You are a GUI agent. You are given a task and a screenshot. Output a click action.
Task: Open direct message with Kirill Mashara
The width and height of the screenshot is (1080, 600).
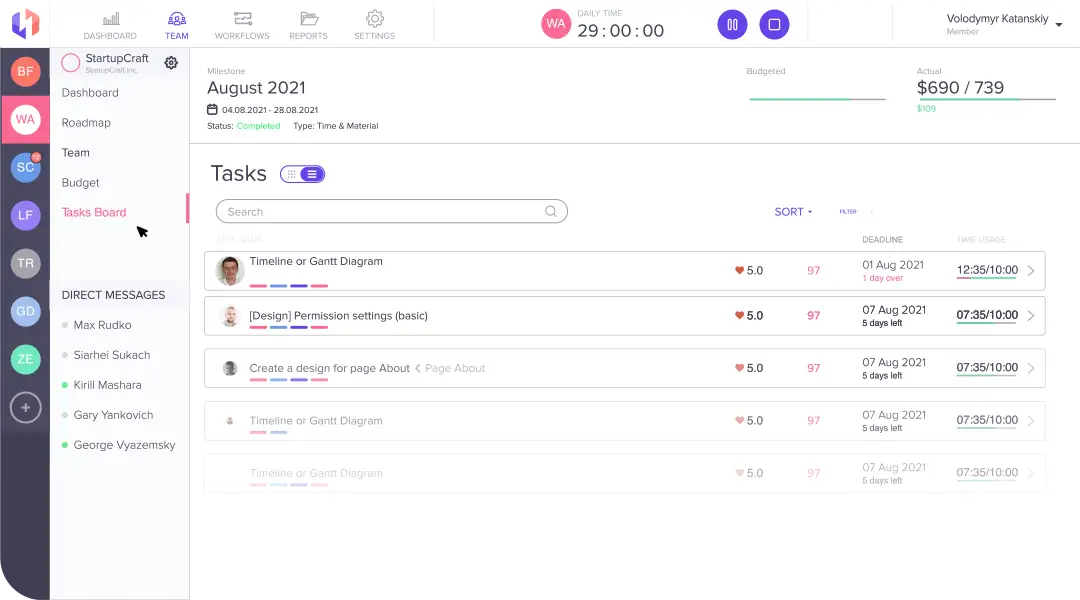(107, 385)
